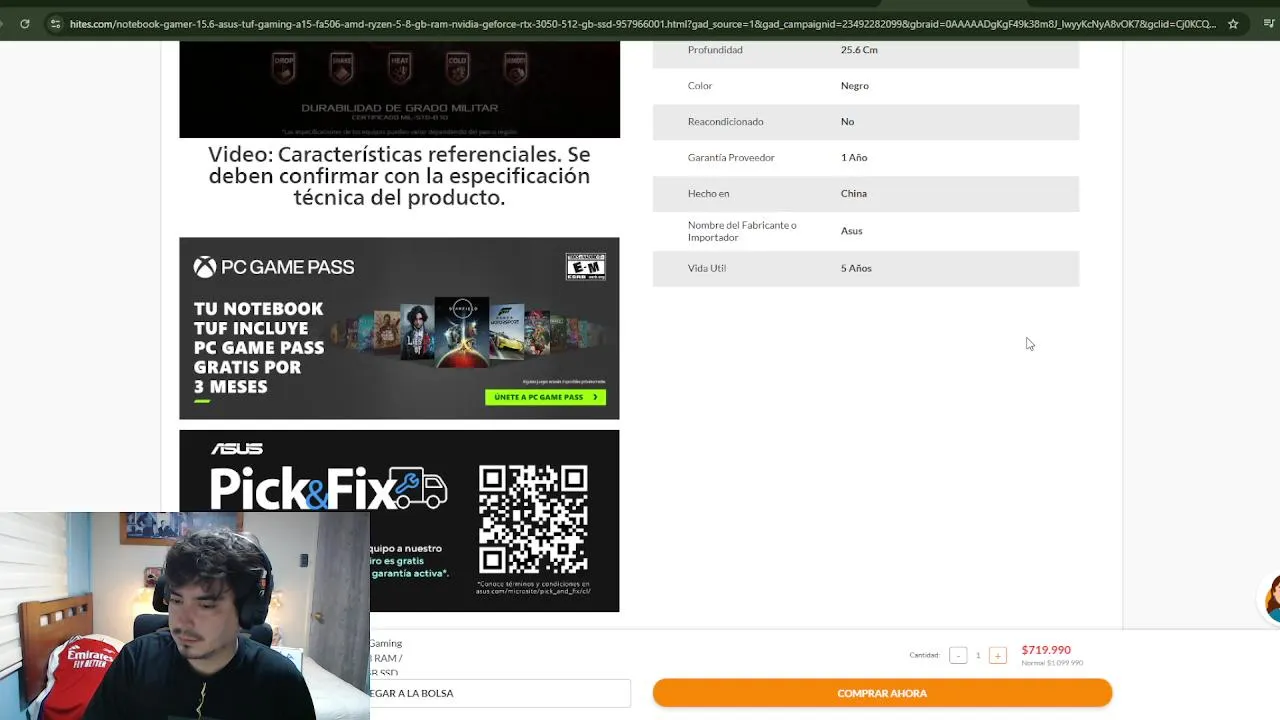
Task: Select the 'China' value
Action: [854, 193]
